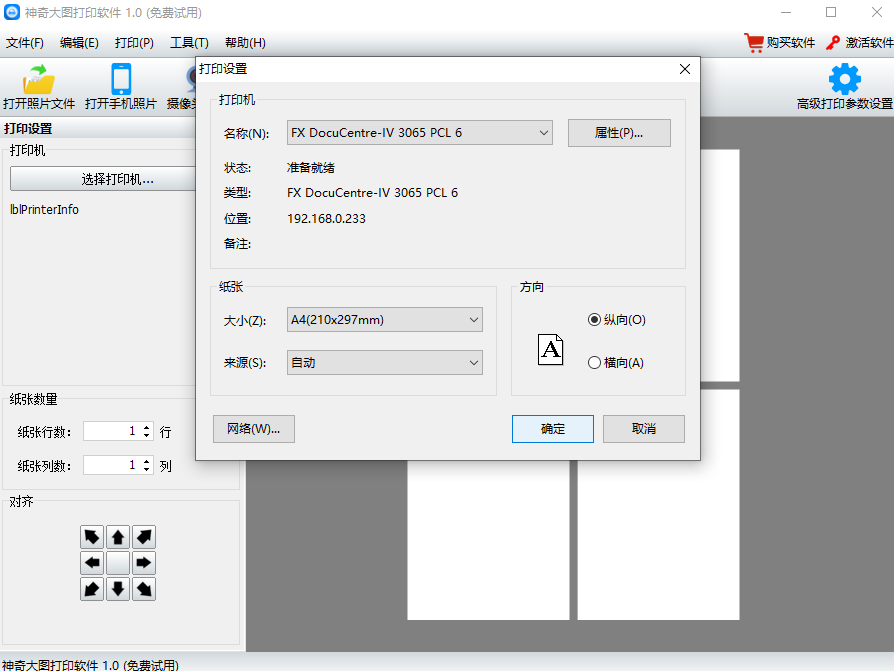Align image left with left arrow button
Image resolution: width=894 pixels, height=671 pixels.
(92, 562)
